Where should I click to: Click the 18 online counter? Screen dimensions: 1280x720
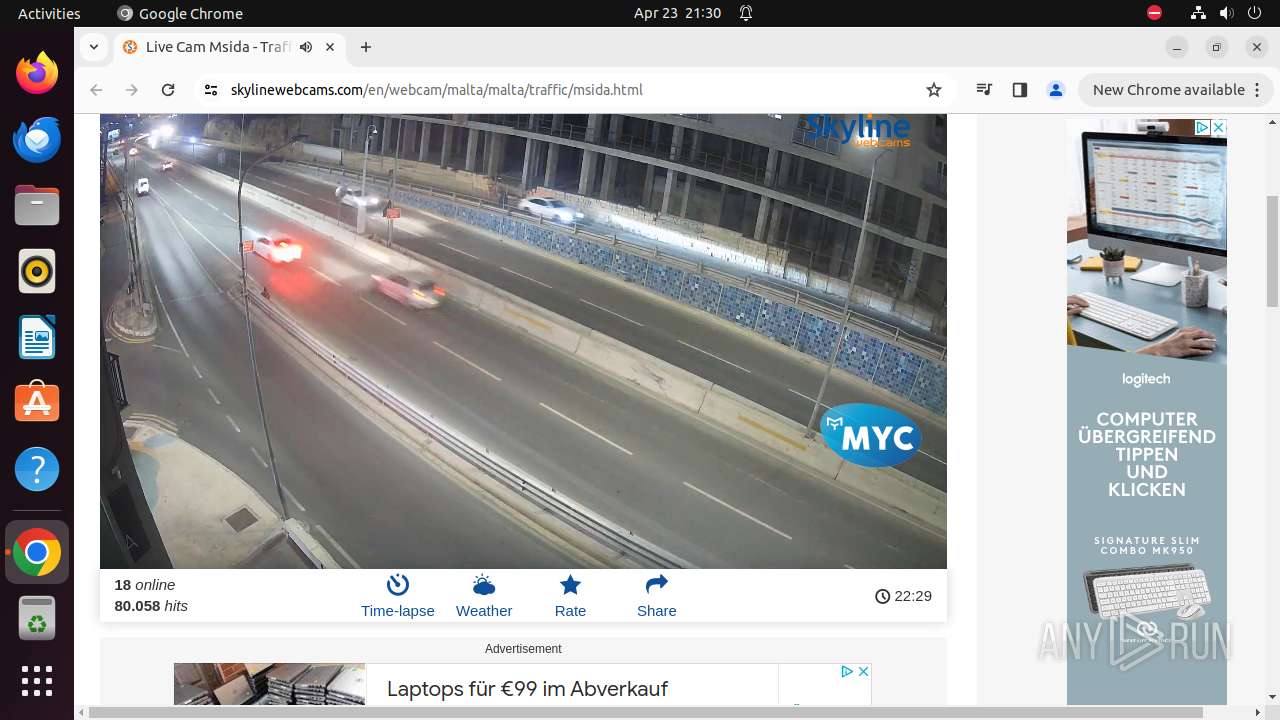pyautogui.click(x=145, y=585)
